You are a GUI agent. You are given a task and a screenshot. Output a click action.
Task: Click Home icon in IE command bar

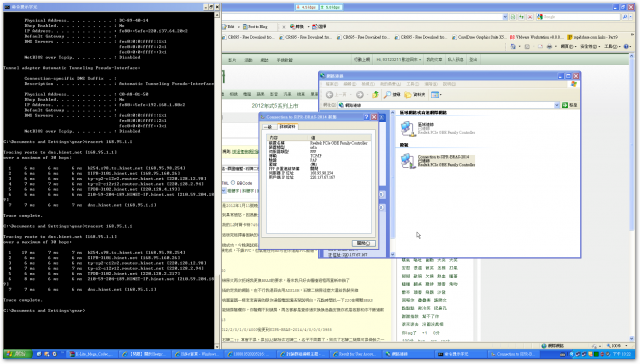tap(513, 47)
